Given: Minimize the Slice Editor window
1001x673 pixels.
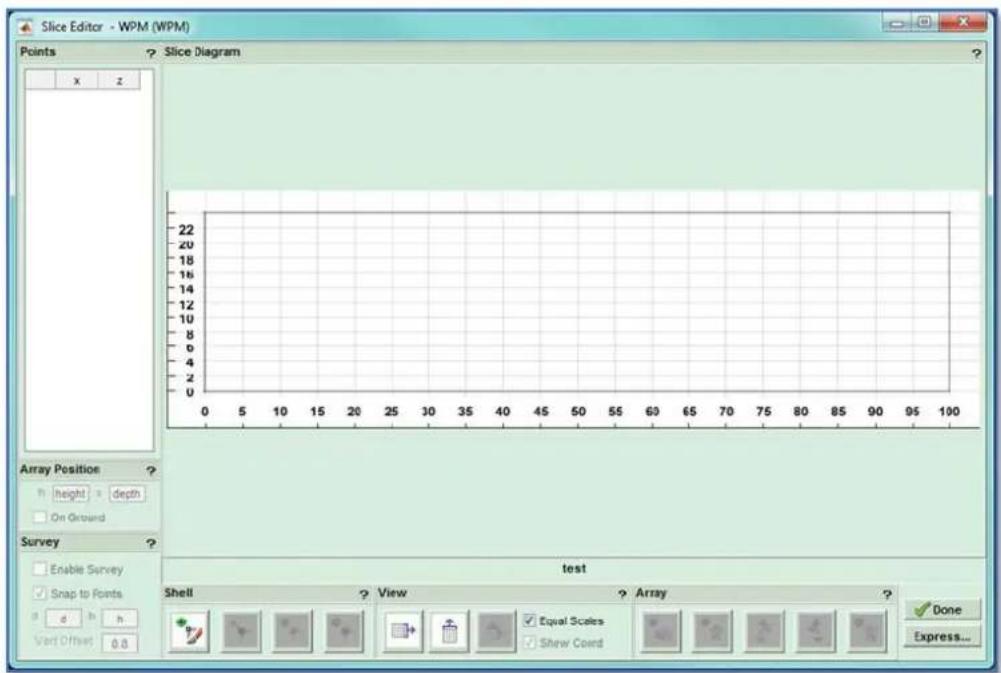Looking at the screenshot, I should coord(898,24).
